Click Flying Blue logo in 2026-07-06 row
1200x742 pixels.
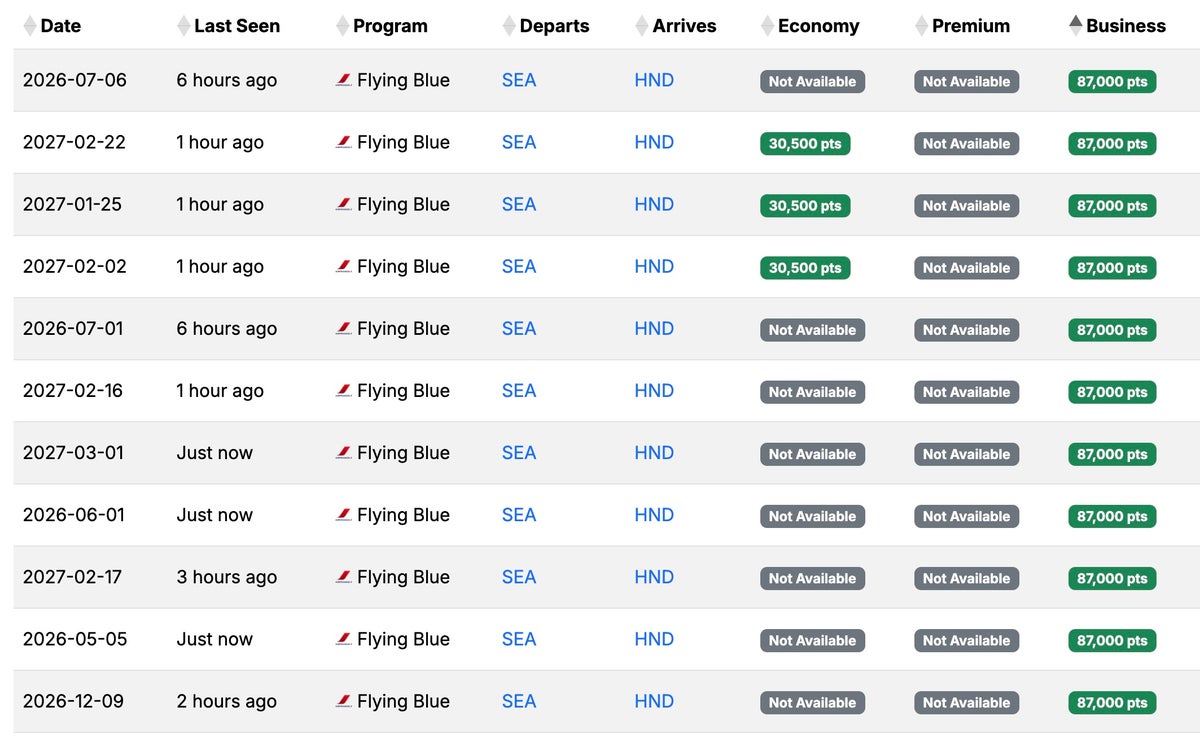coord(343,81)
